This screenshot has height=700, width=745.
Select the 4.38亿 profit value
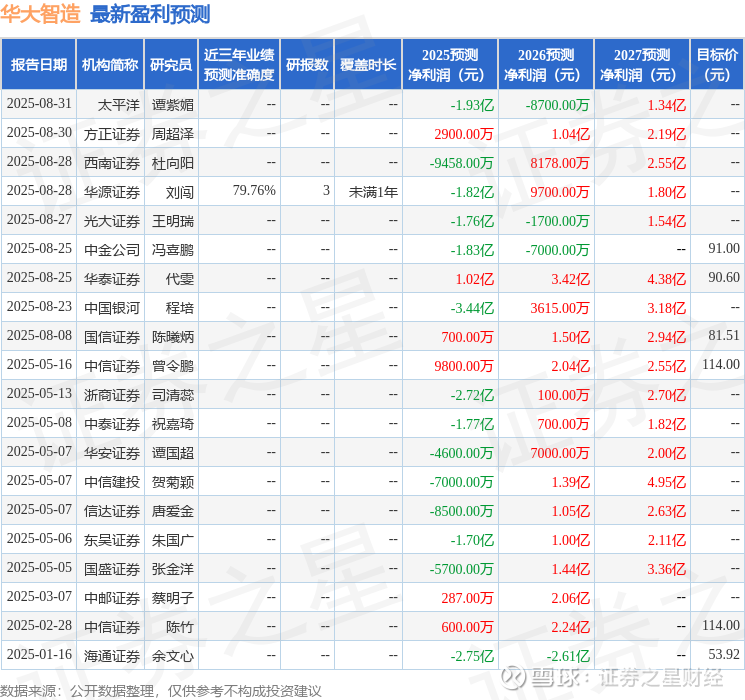click(667, 279)
